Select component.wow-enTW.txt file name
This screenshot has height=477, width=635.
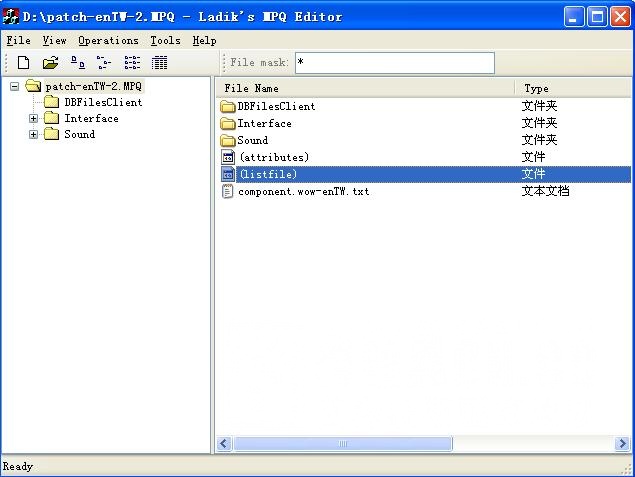coord(304,192)
